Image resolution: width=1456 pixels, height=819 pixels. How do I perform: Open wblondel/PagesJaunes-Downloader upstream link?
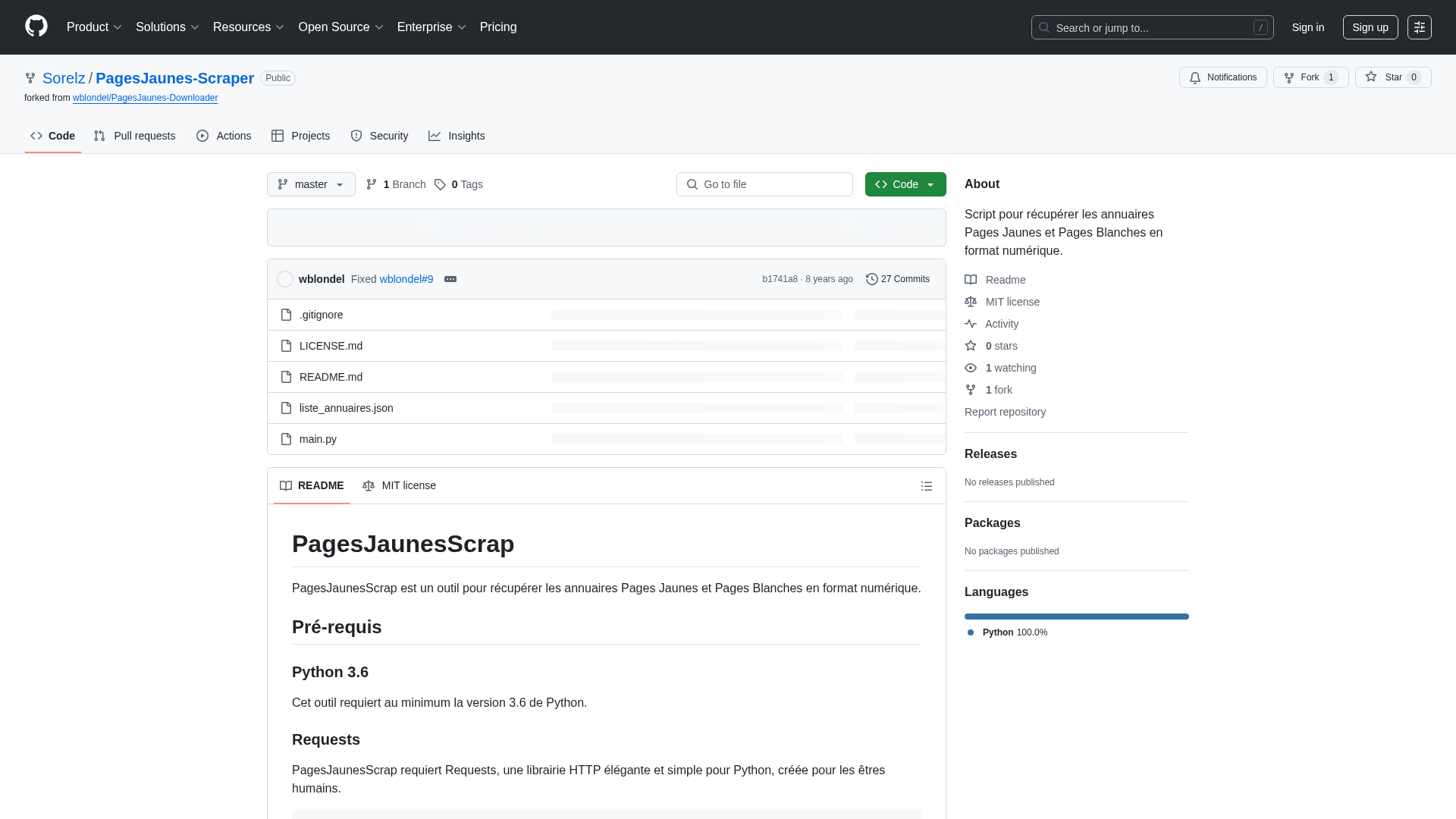[x=145, y=98]
